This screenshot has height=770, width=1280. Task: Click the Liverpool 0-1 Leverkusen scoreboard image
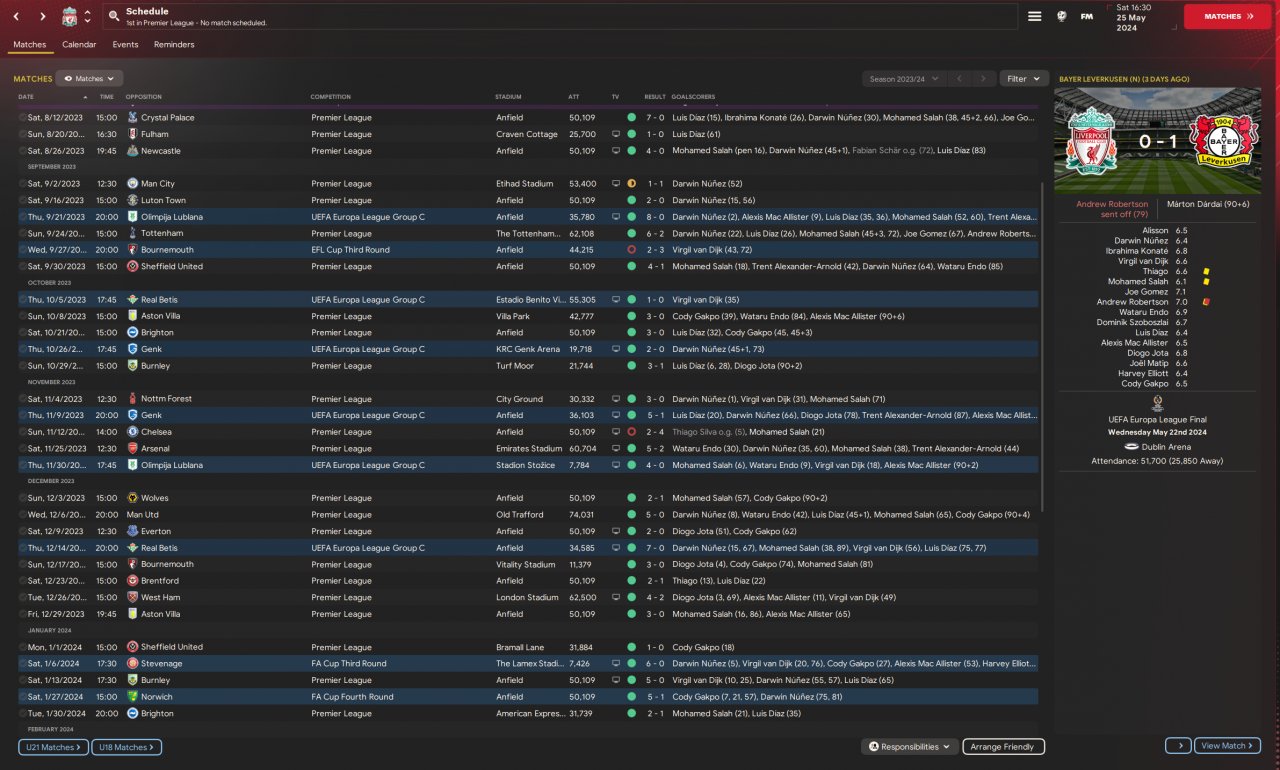click(1157, 141)
